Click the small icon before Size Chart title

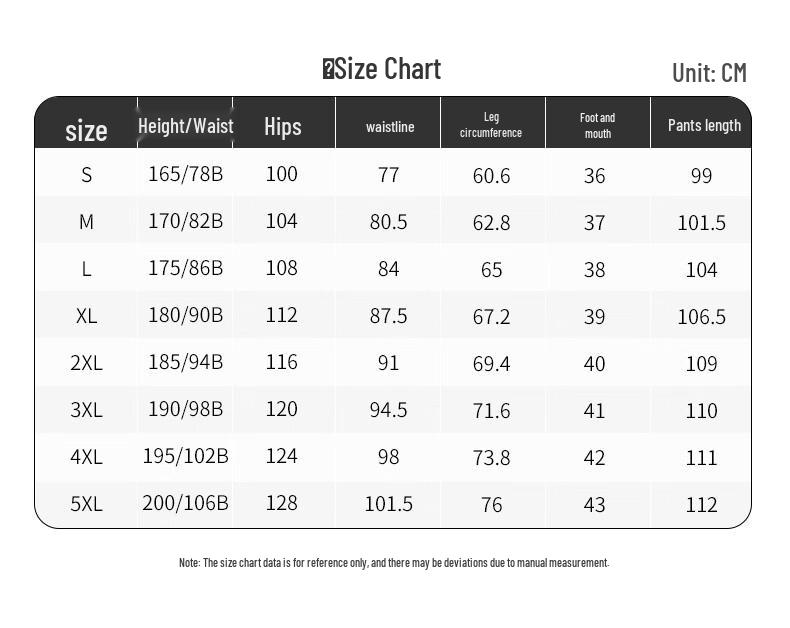pyautogui.click(x=328, y=69)
